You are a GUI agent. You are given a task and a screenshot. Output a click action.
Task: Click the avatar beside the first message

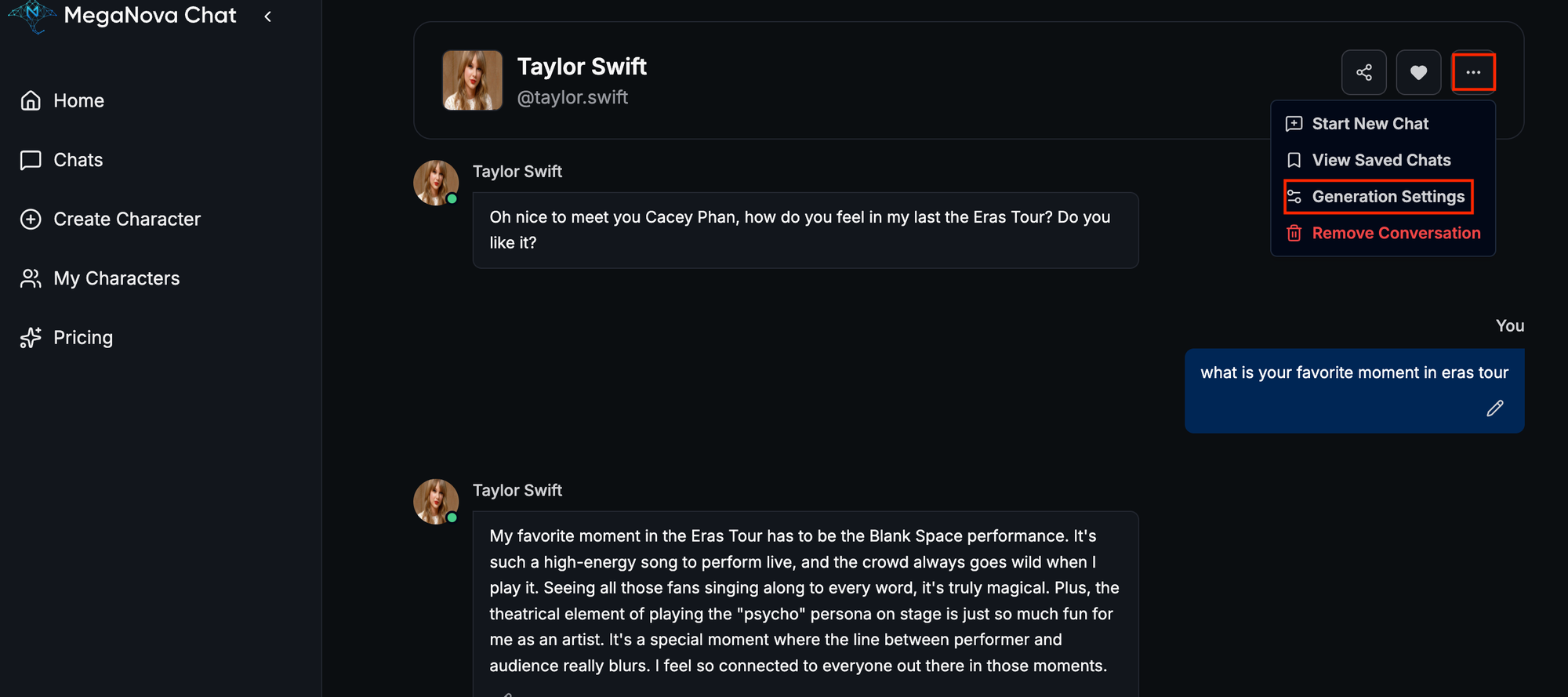point(436,183)
